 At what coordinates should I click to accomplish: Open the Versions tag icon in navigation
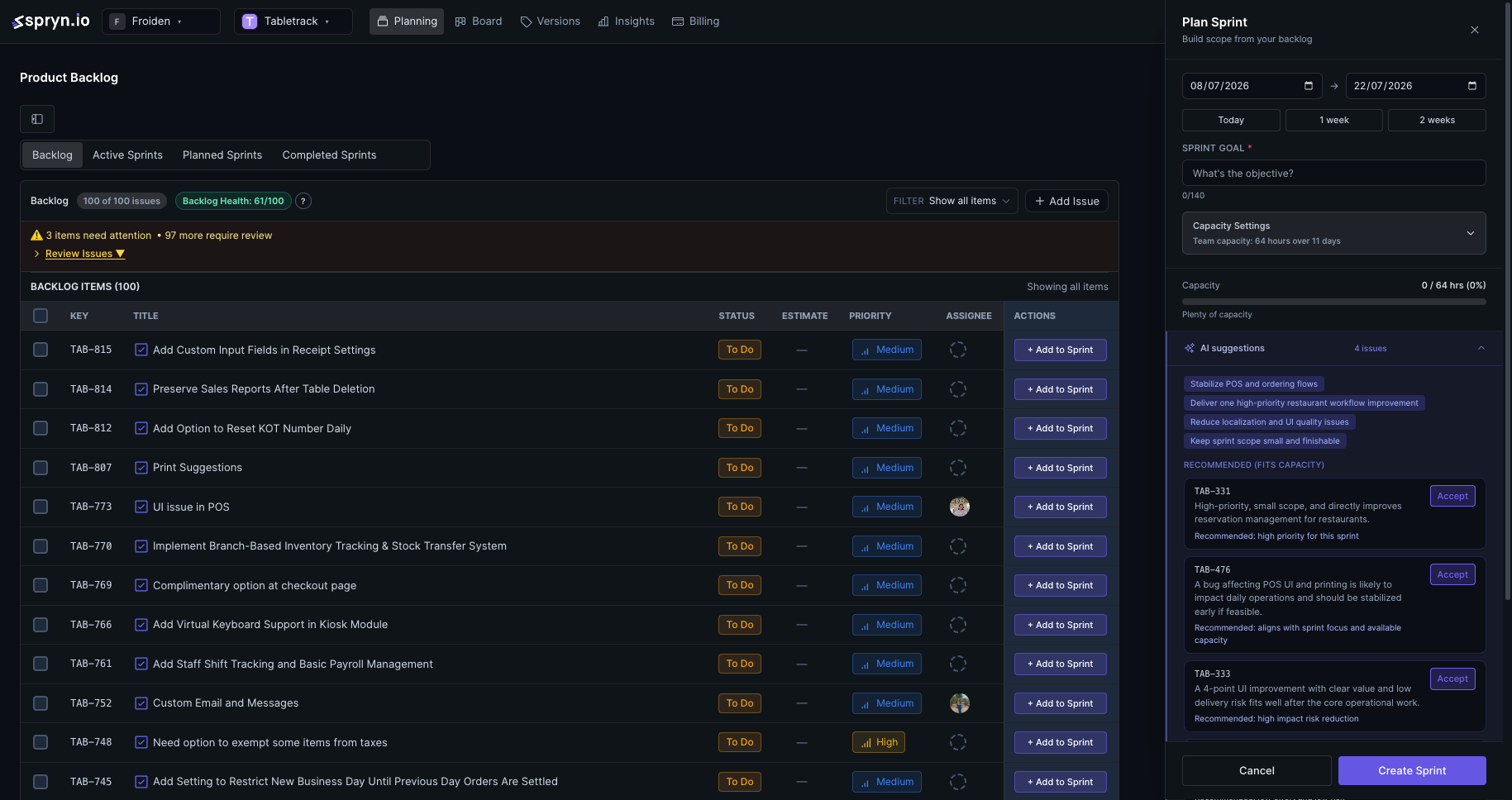(526, 21)
